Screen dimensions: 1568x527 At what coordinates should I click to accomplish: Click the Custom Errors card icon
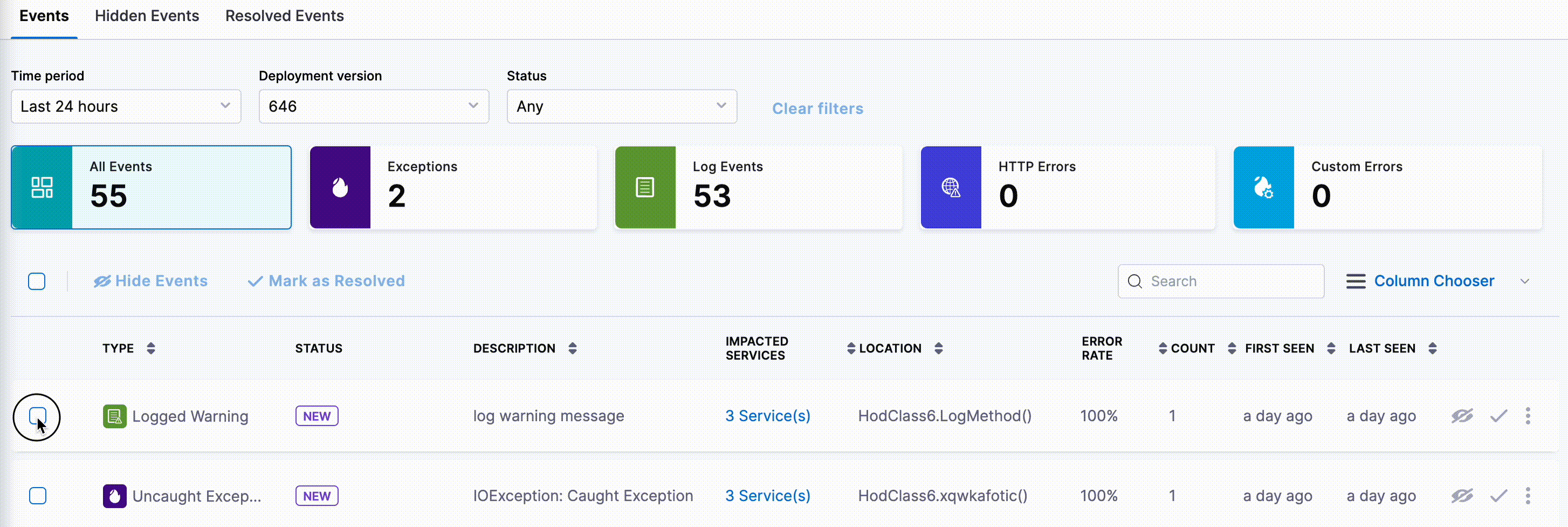[x=1264, y=188]
